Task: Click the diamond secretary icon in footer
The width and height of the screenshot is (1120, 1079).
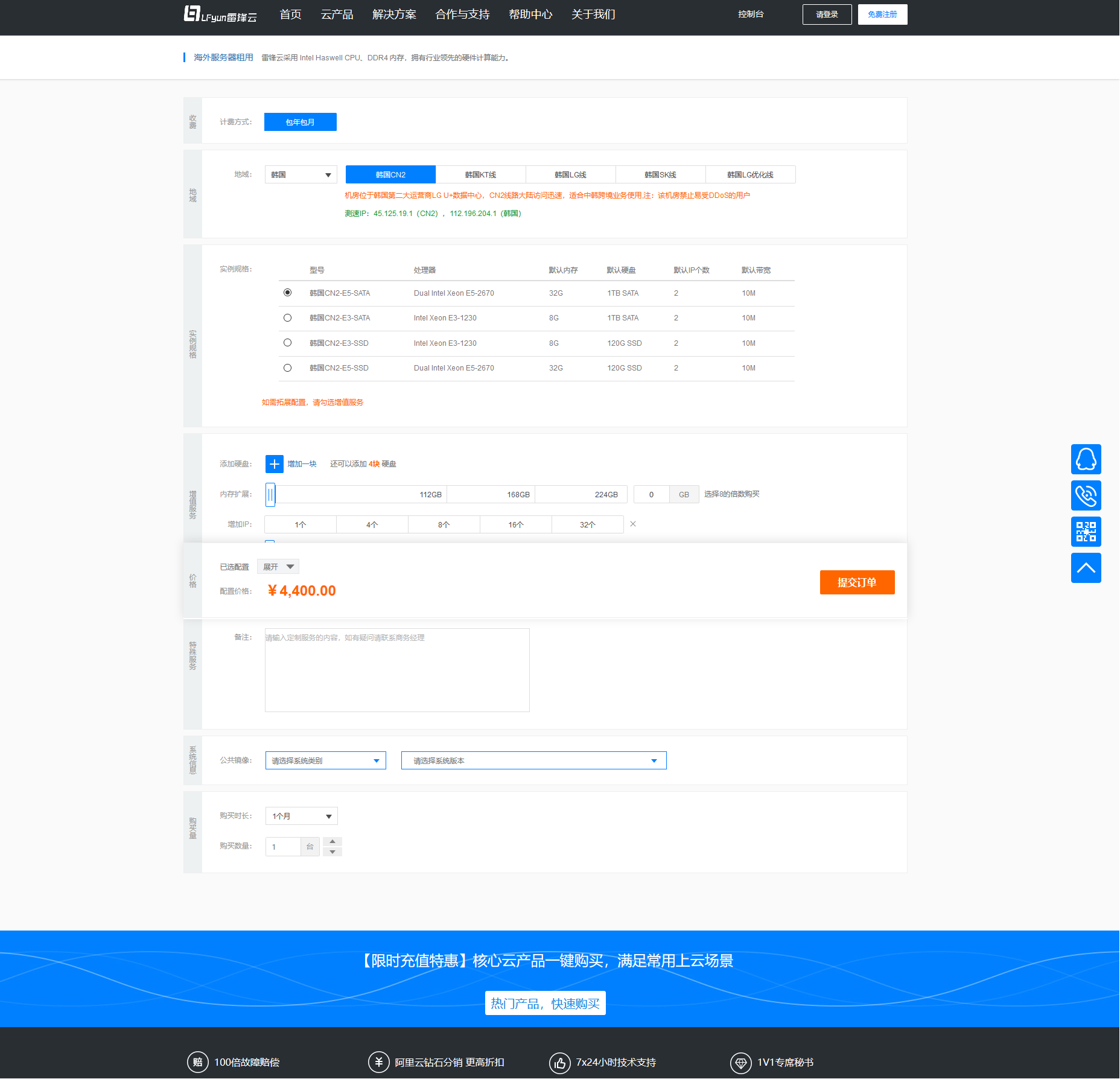Action: (740, 1062)
